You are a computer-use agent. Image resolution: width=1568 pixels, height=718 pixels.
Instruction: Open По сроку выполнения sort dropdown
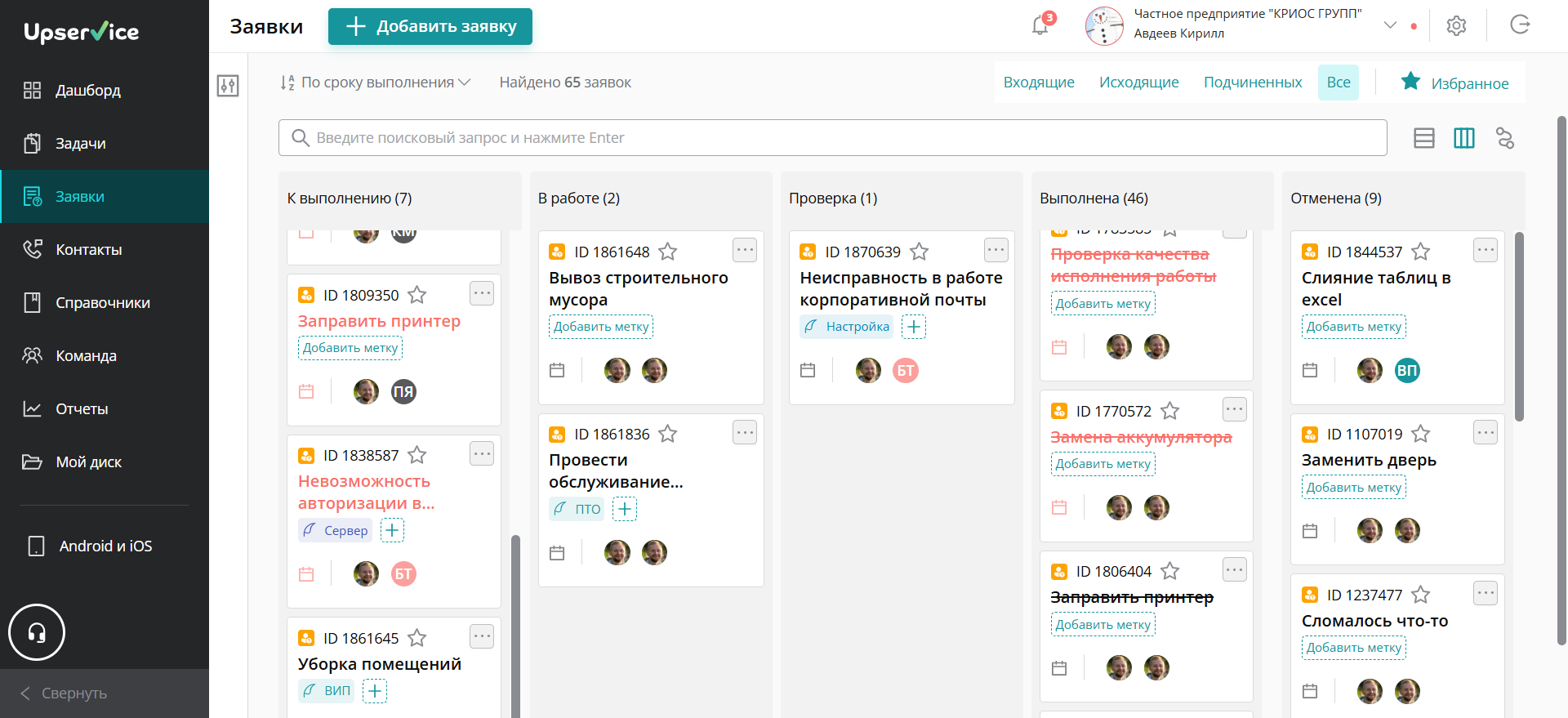point(376,83)
